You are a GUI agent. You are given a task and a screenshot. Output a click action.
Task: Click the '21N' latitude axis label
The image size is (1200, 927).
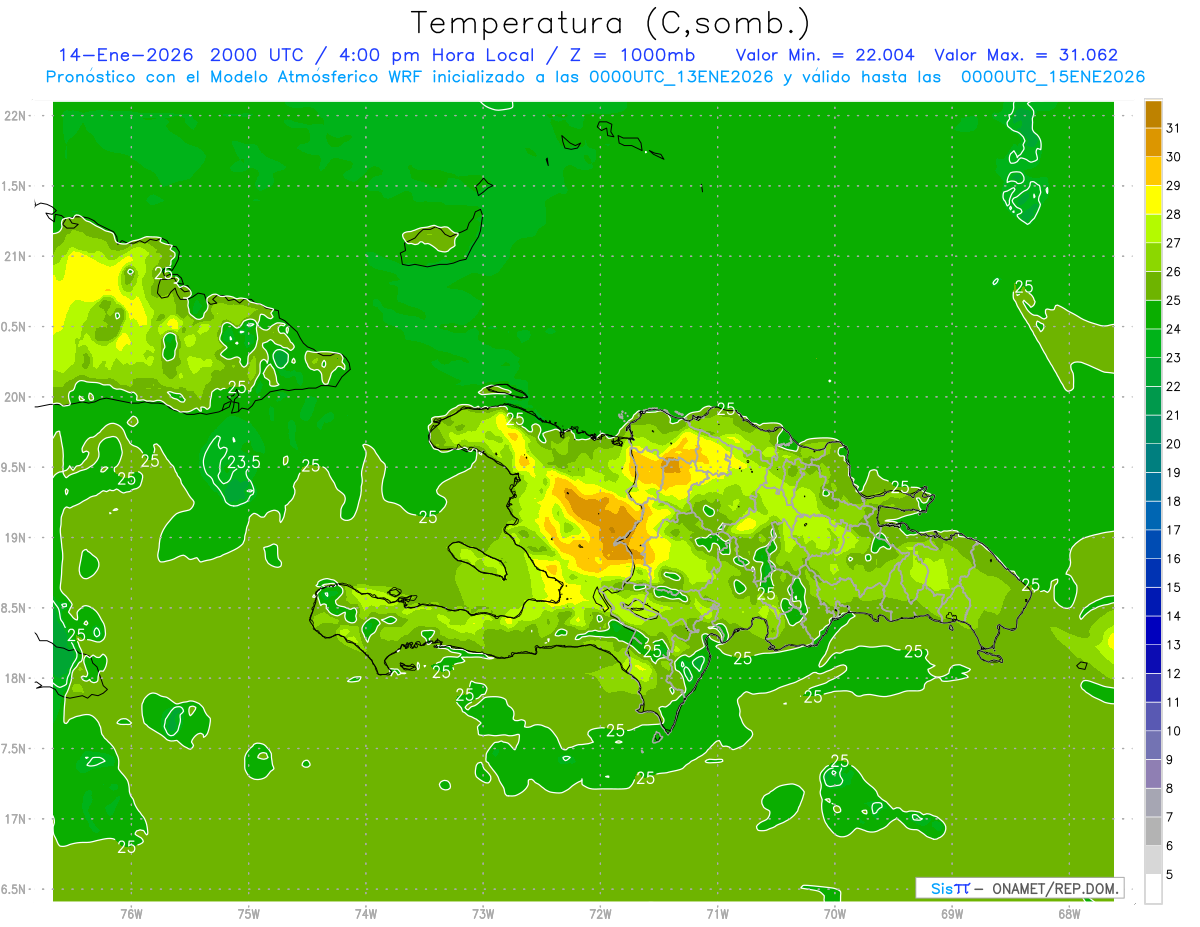pos(15,257)
